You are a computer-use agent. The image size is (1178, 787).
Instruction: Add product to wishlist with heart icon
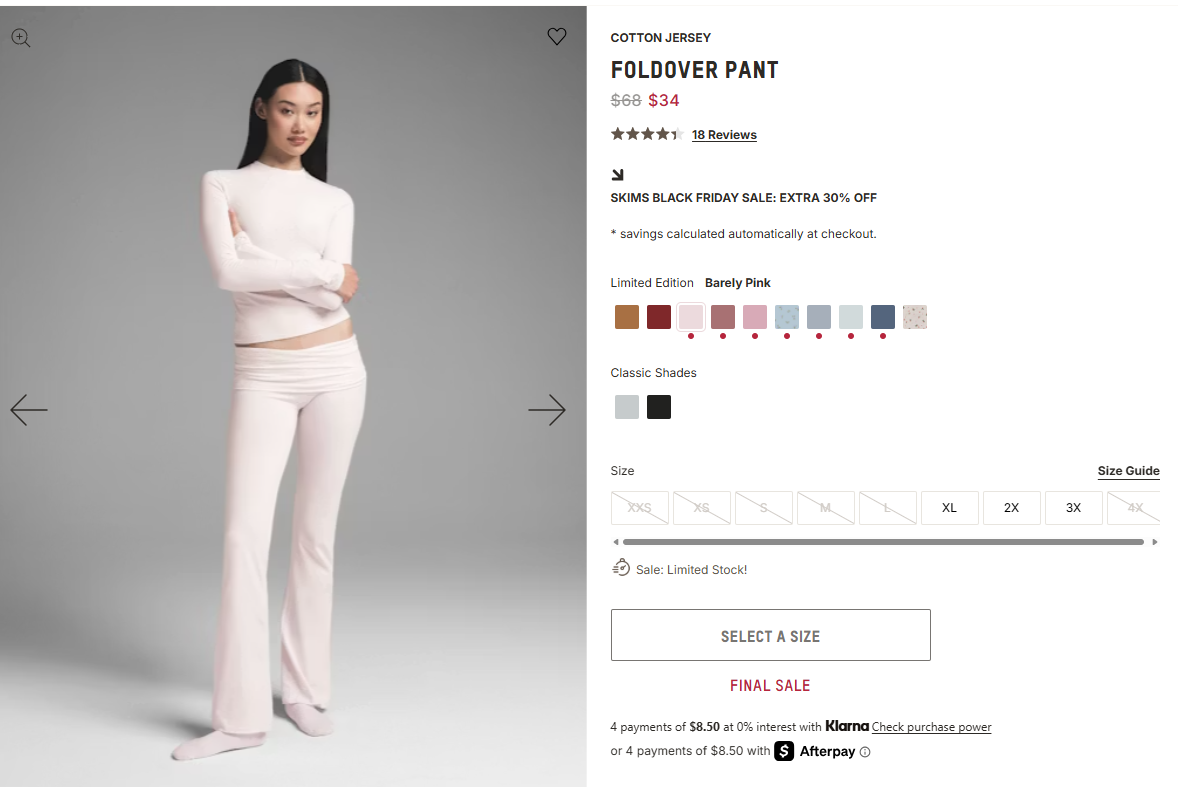pos(557,37)
